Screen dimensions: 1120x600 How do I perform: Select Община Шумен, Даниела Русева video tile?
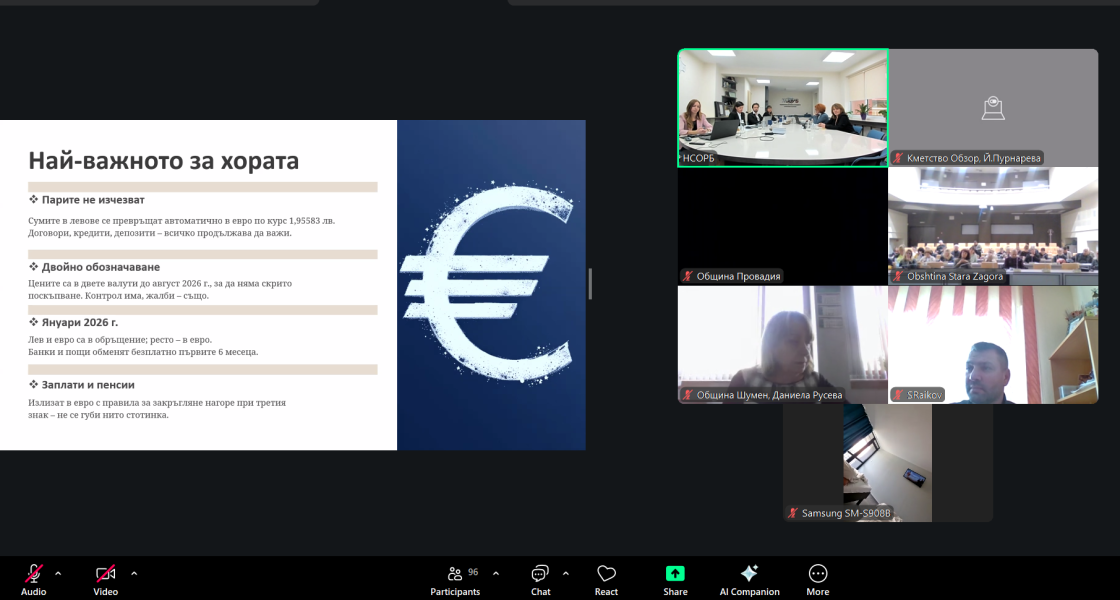click(783, 345)
